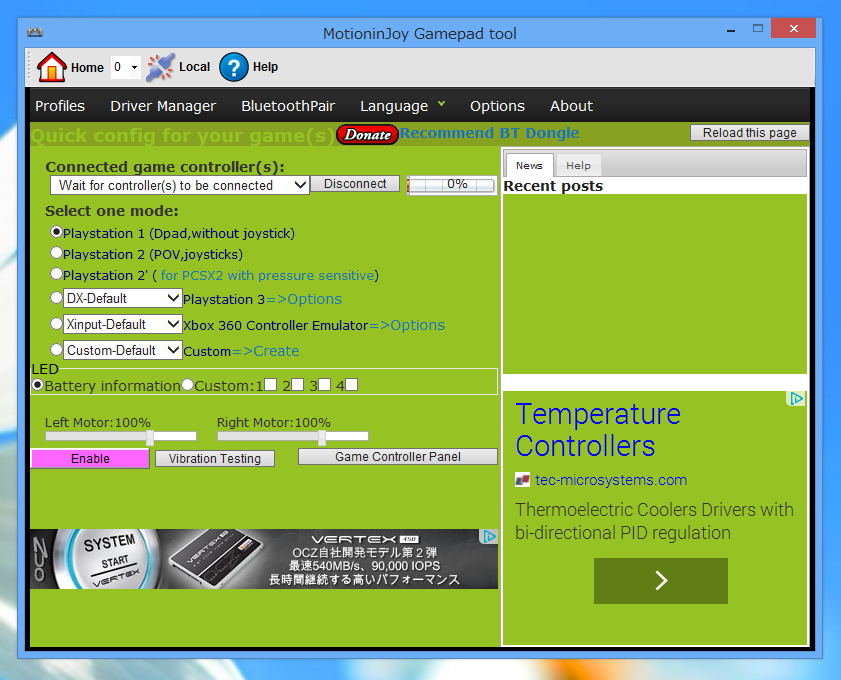Open the Recommend BT Dongle link
The width and height of the screenshot is (841, 680).
[x=489, y=132]
